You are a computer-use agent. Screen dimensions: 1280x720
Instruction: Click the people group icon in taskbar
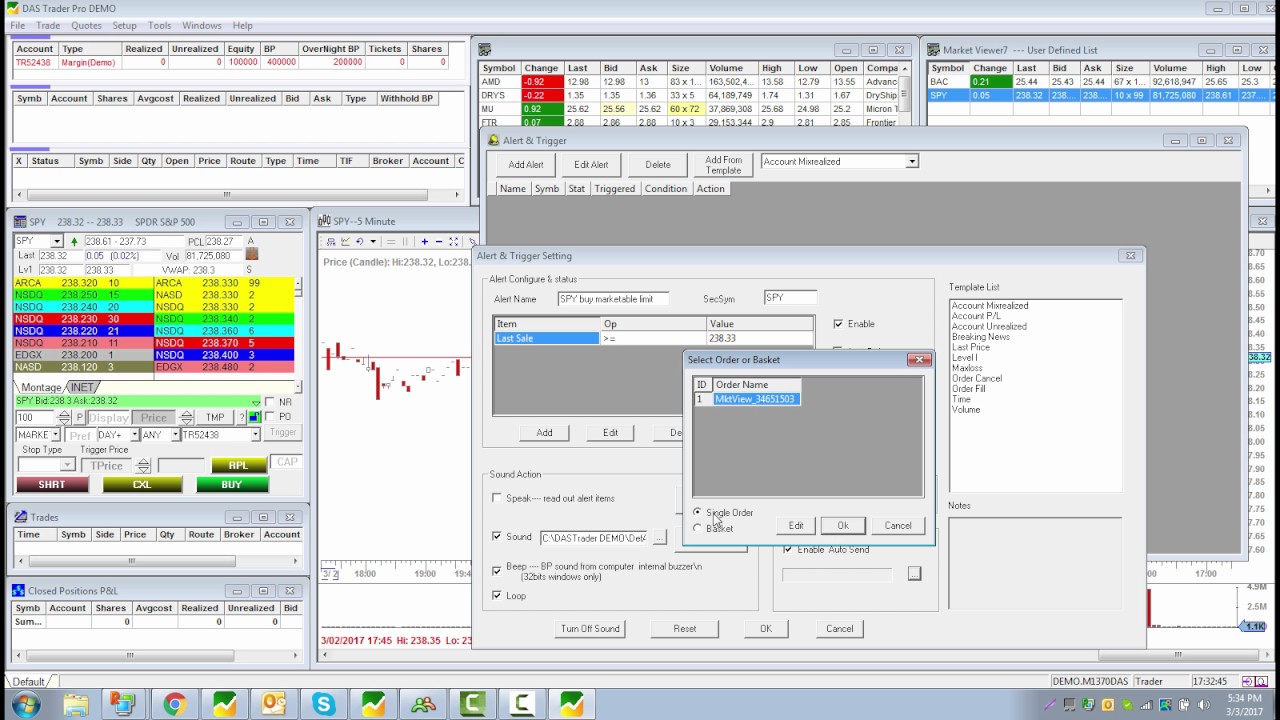click(422, 704)
